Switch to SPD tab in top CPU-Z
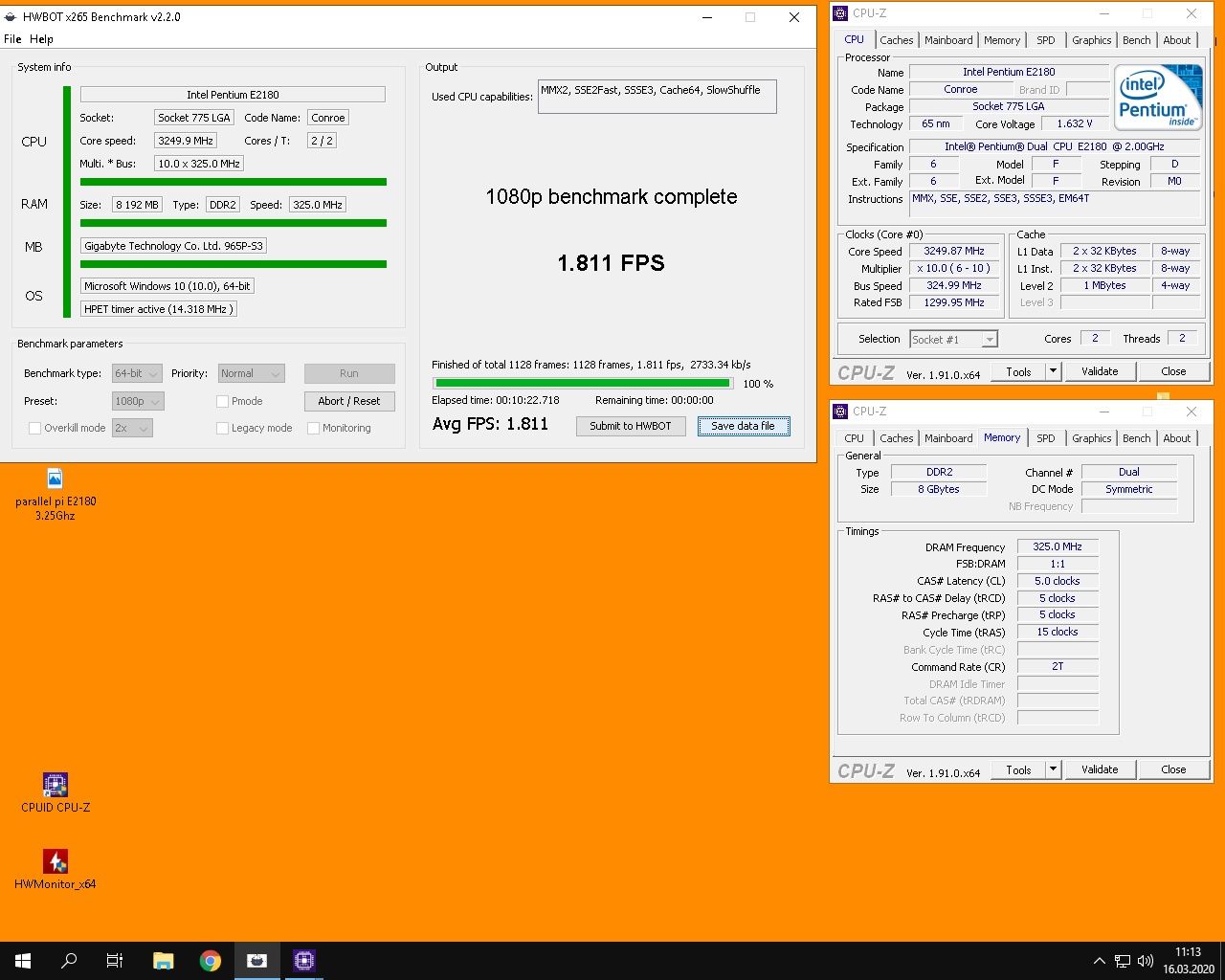 tap(1046, 40)
